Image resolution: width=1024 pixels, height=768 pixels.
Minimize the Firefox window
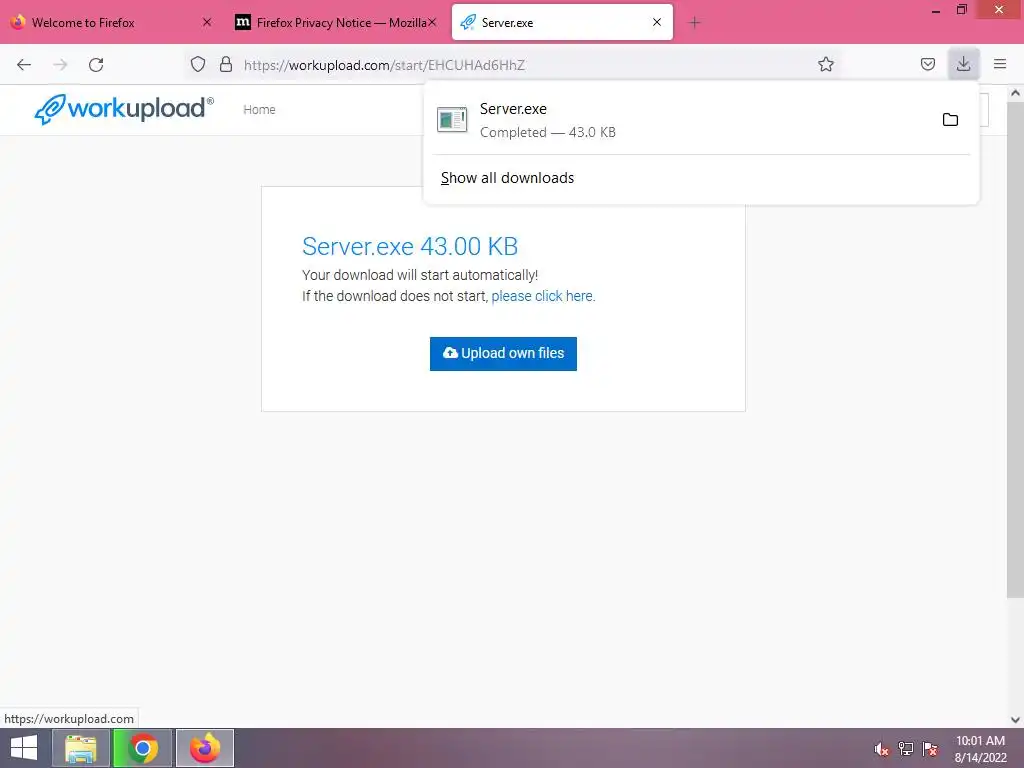936,10
